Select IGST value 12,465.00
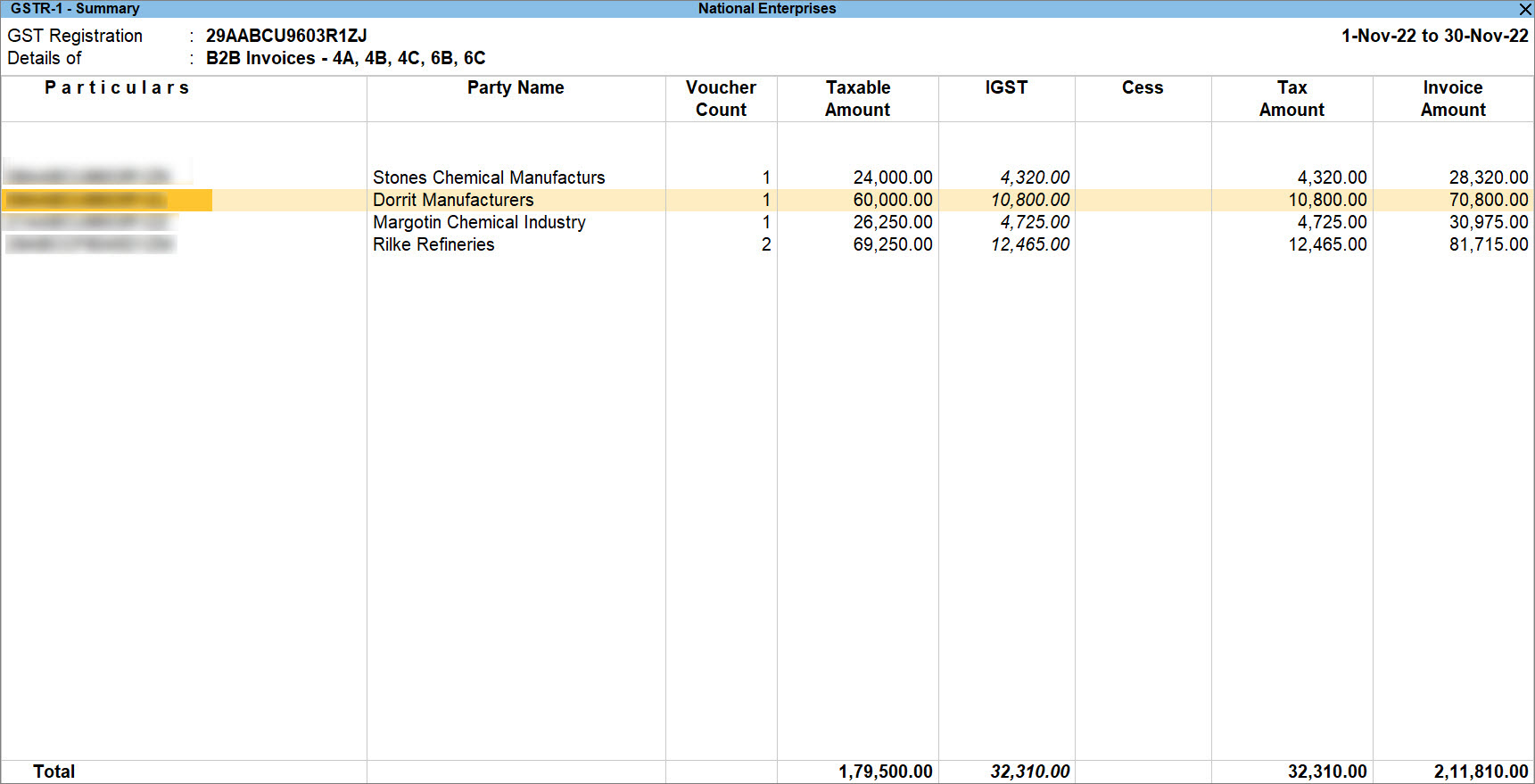 click(1030, 244)
